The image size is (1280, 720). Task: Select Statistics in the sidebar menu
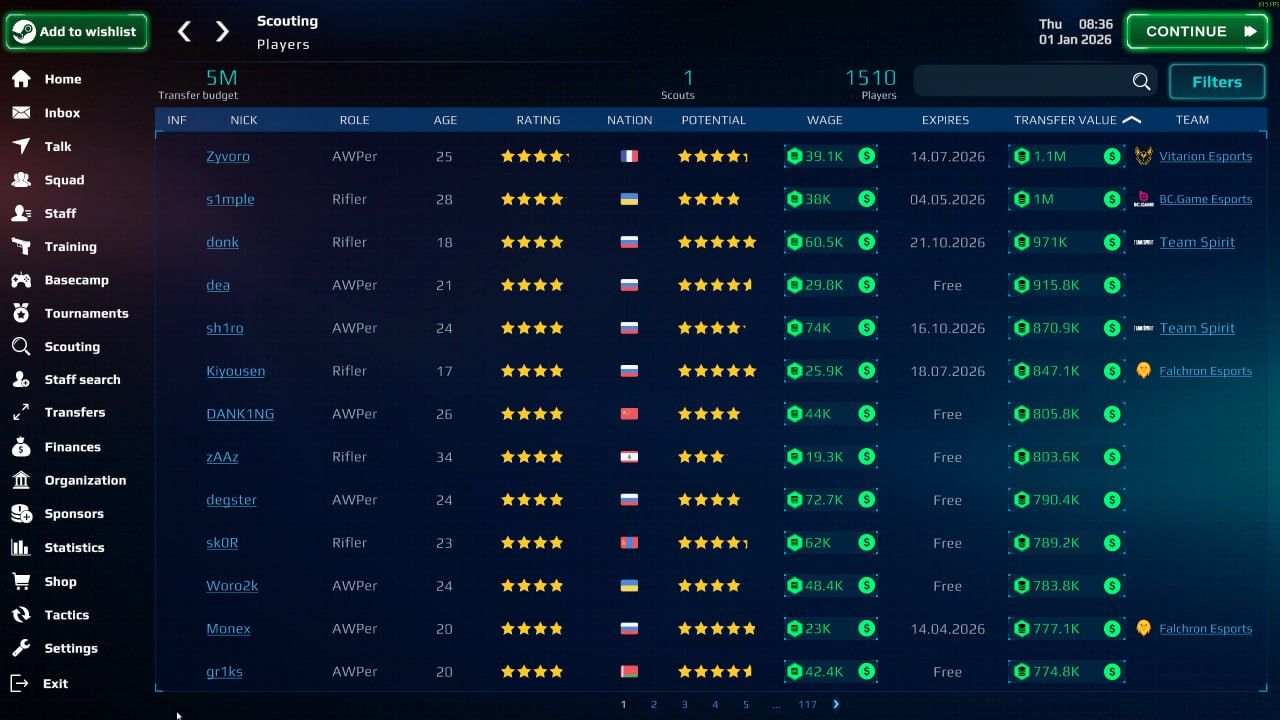pos(22,547)
